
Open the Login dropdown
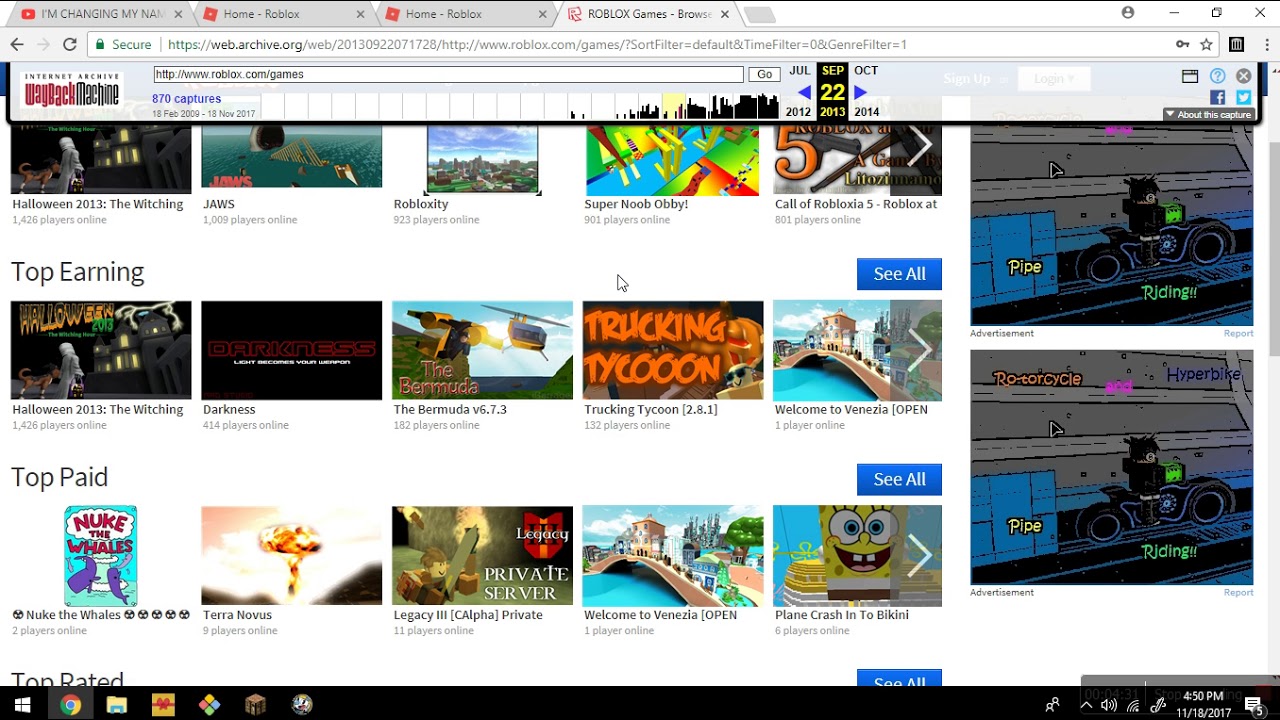coord(1054,79)
